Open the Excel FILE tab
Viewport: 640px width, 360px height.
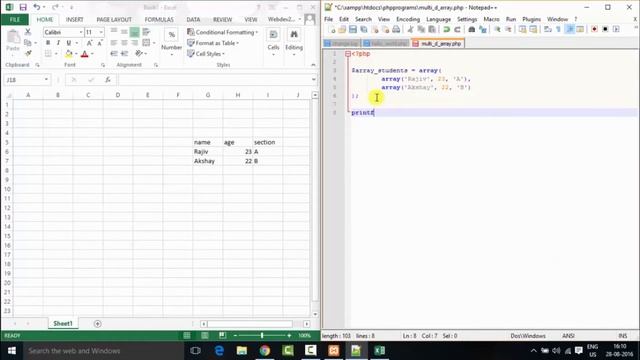[x=15, y=19]
